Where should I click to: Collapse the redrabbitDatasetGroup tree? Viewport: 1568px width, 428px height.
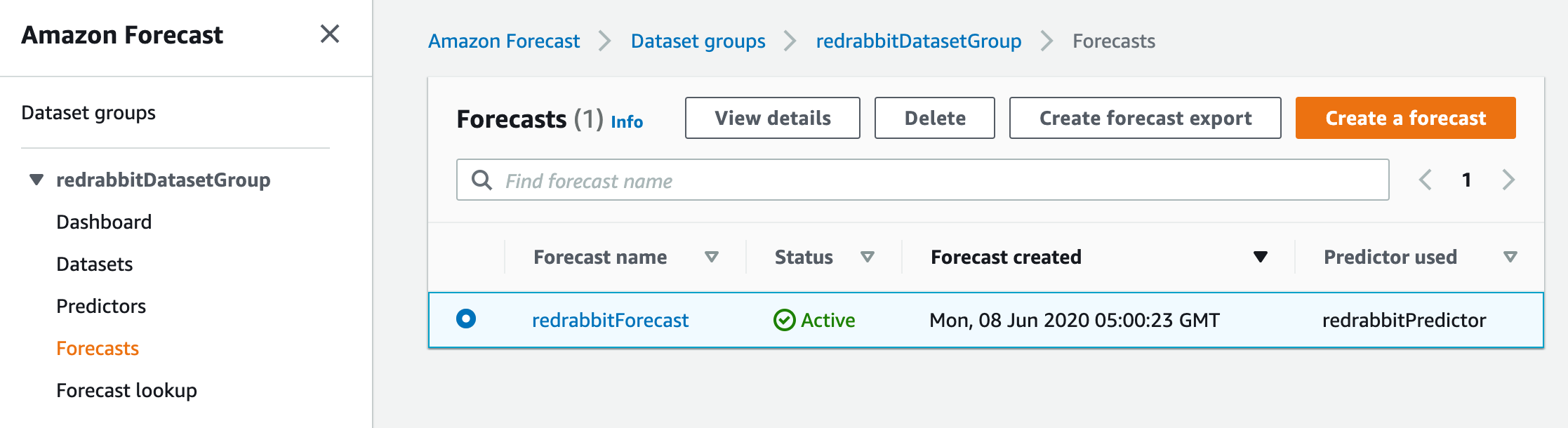36,180
